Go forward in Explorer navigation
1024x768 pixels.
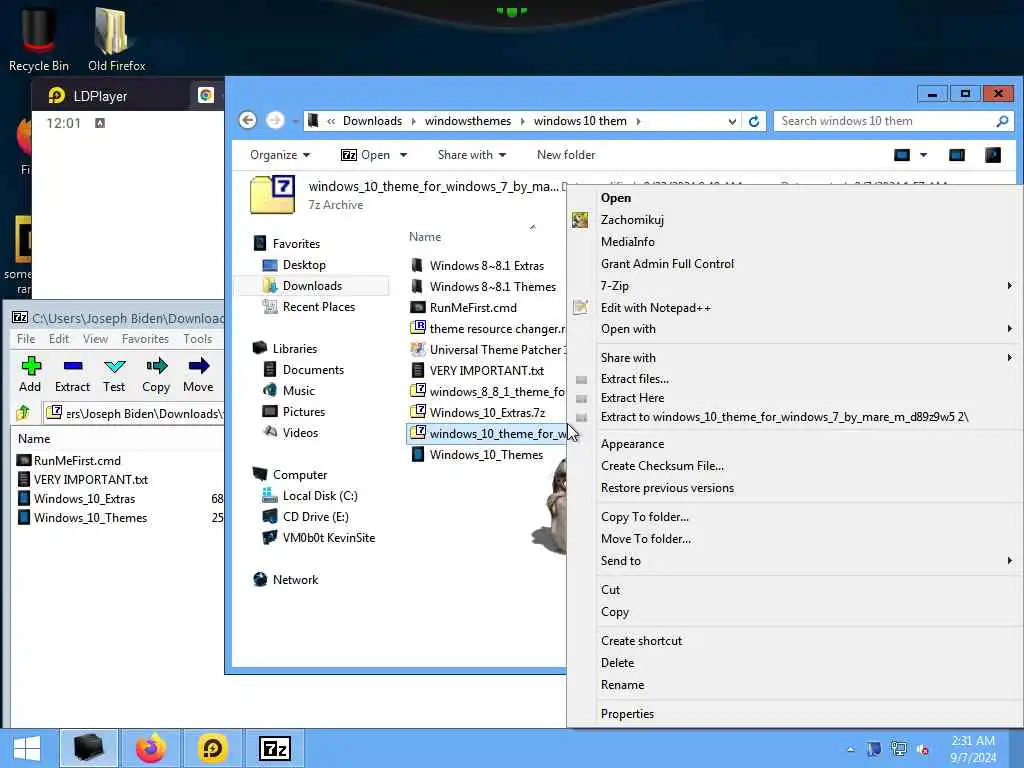click(x=275, y=120)
